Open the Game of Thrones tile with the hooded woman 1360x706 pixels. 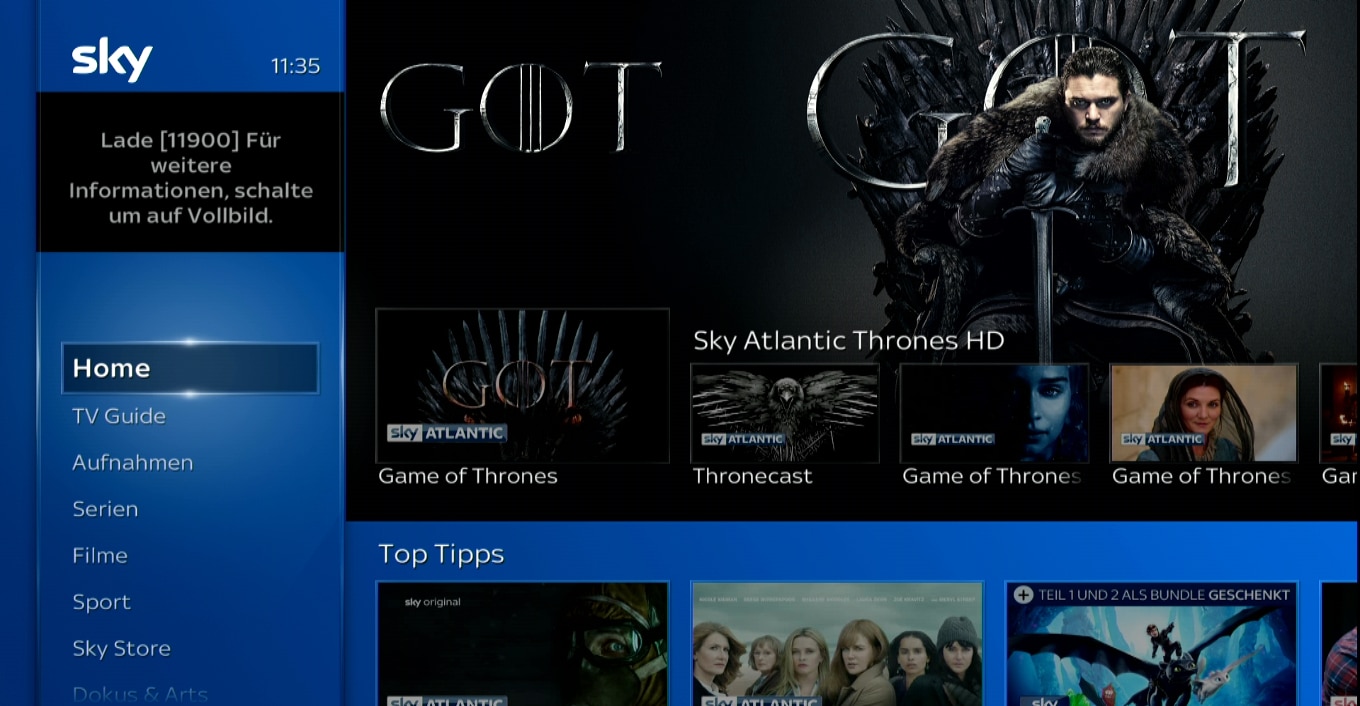1204,413
